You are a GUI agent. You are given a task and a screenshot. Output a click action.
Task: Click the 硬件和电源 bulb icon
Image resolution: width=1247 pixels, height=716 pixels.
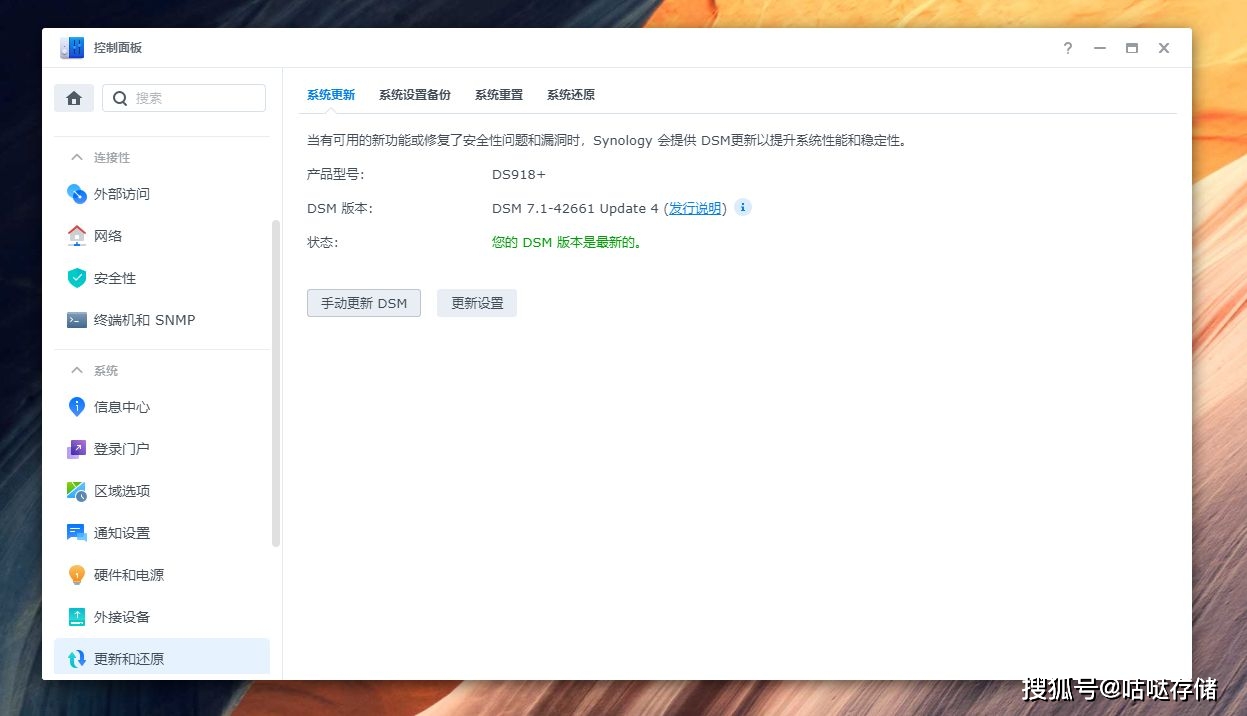click(x=77, y=575)
